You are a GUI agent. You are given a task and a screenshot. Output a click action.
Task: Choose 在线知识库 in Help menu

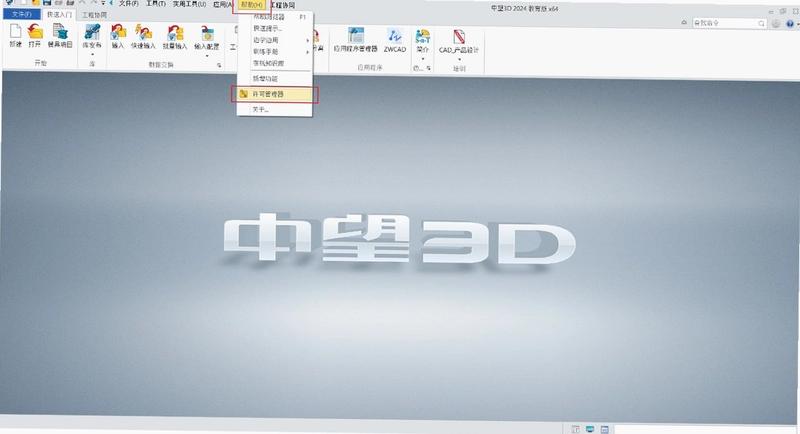pyautogui.click(x=275, y=63)
